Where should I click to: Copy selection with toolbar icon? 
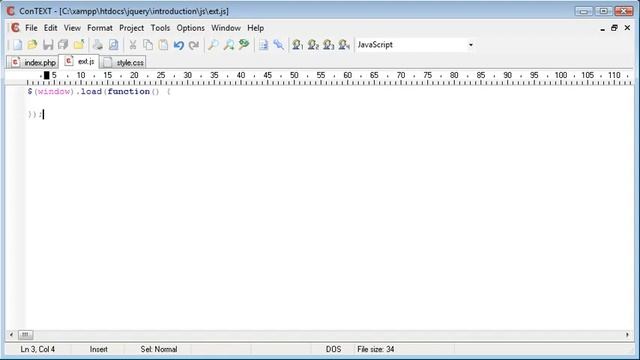tap(148, 44)
